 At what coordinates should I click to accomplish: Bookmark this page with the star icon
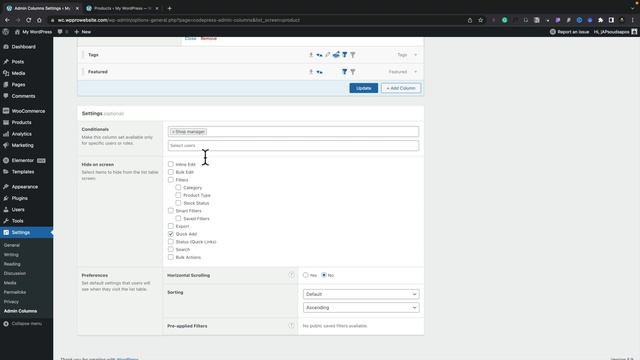pyautogui.click(x=480, y=20)
